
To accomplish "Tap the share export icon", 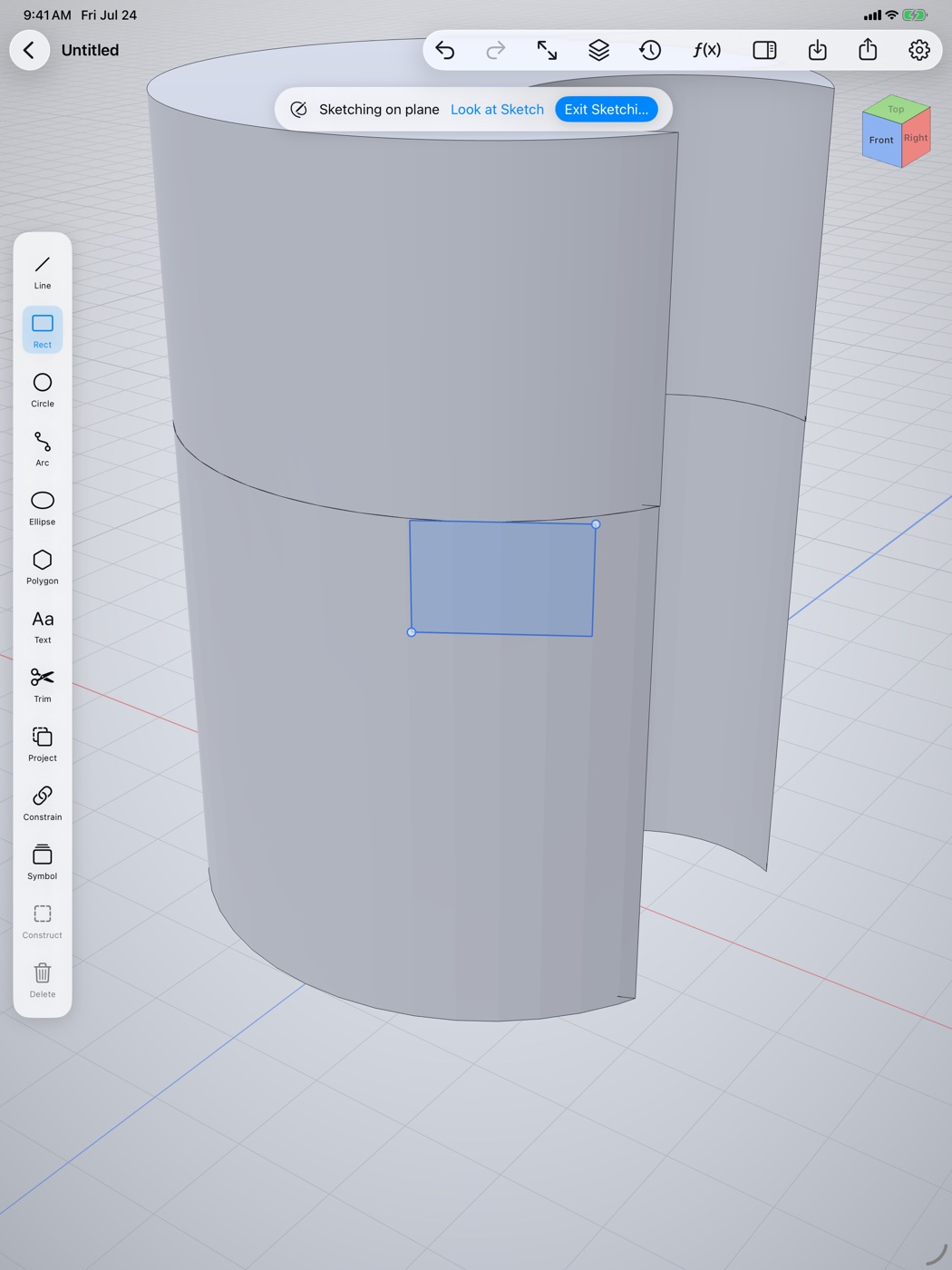I will coord(868,50).
